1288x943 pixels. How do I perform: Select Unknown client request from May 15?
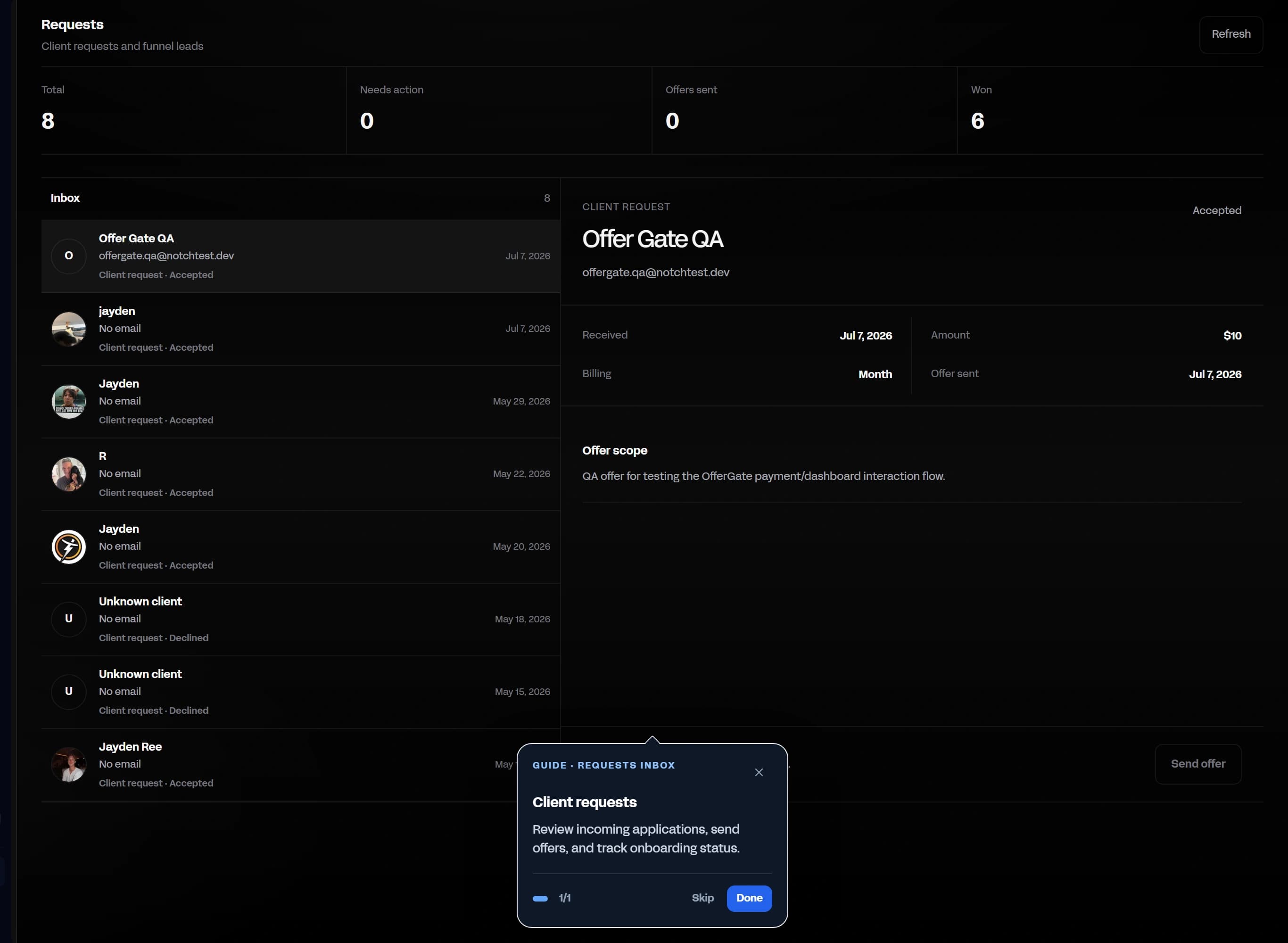[300, 692]
